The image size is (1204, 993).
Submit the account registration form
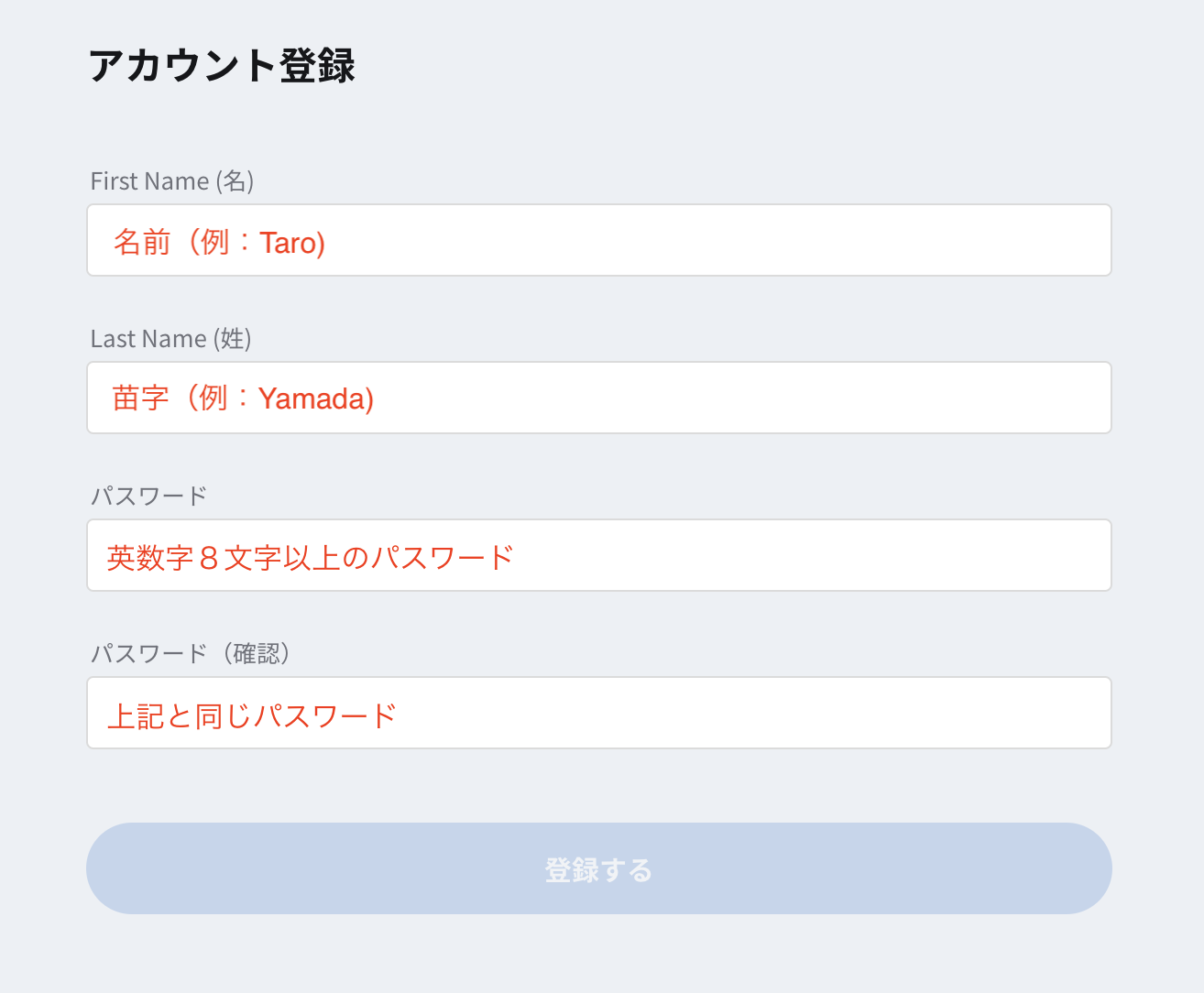pyautogui.click(x=599, y=868)
